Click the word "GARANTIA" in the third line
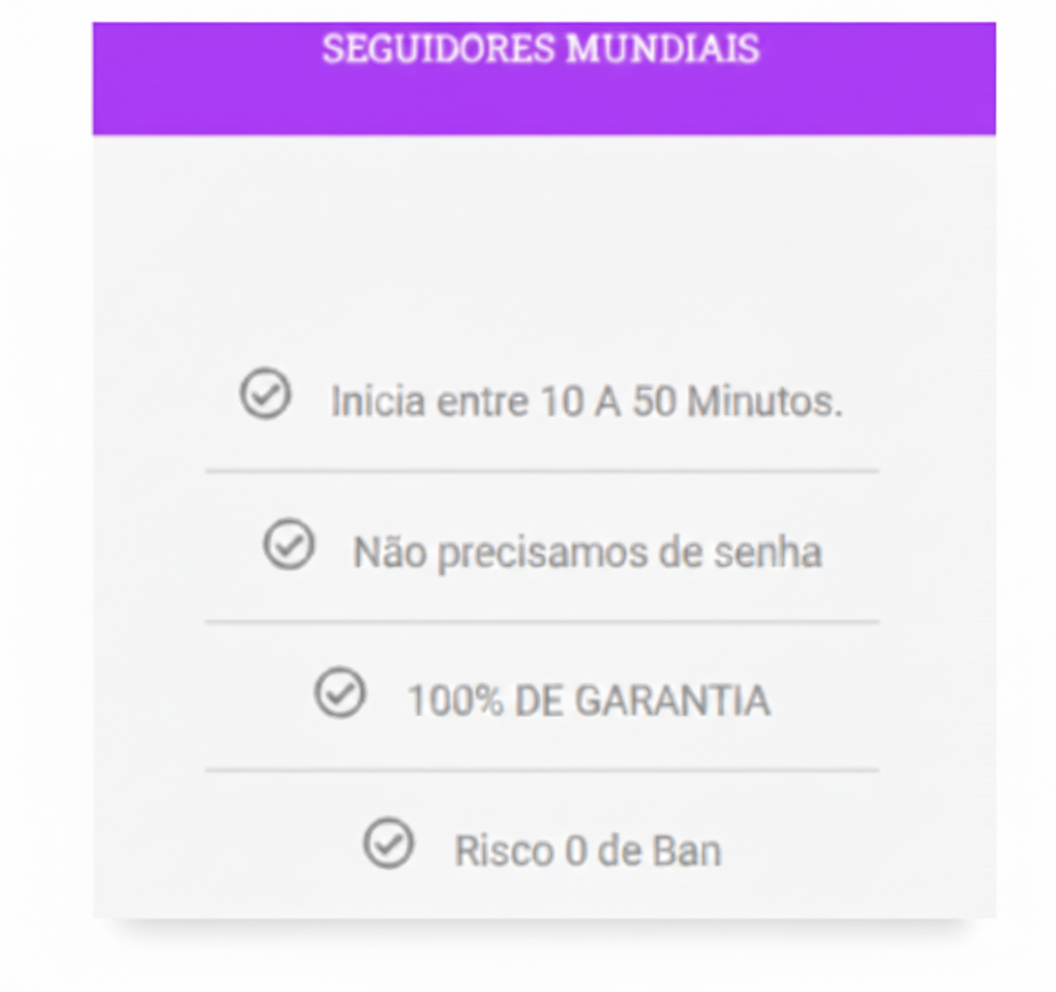The width and height of the screenshot is (1056, 992). click(x=674, y=701)
